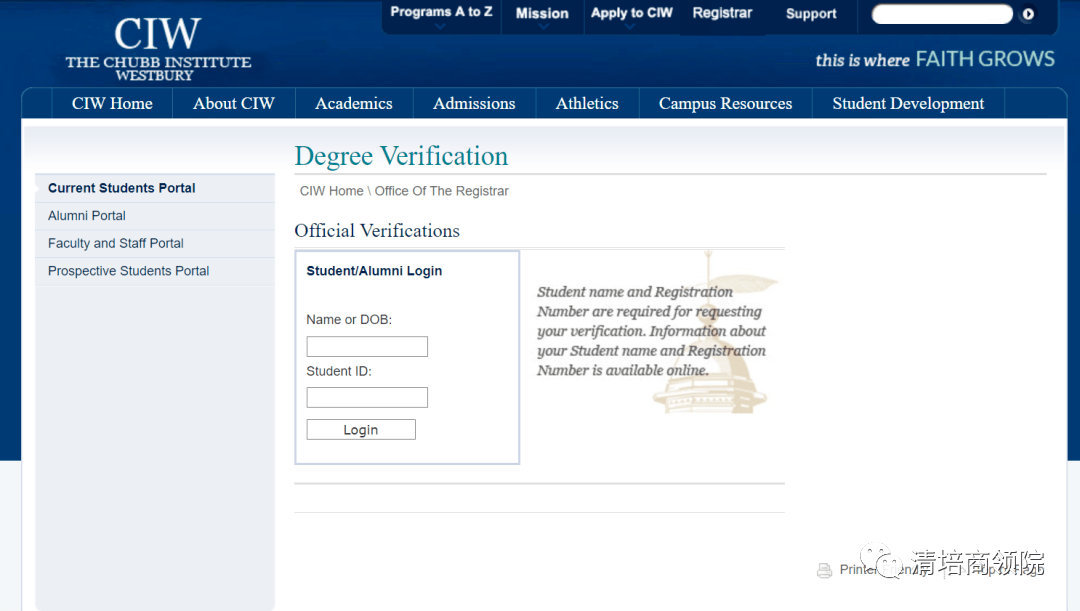Viewport: 1080px width, 611px height.
Task: Open the Admissions navigation tab
Action: coord(474,103)
